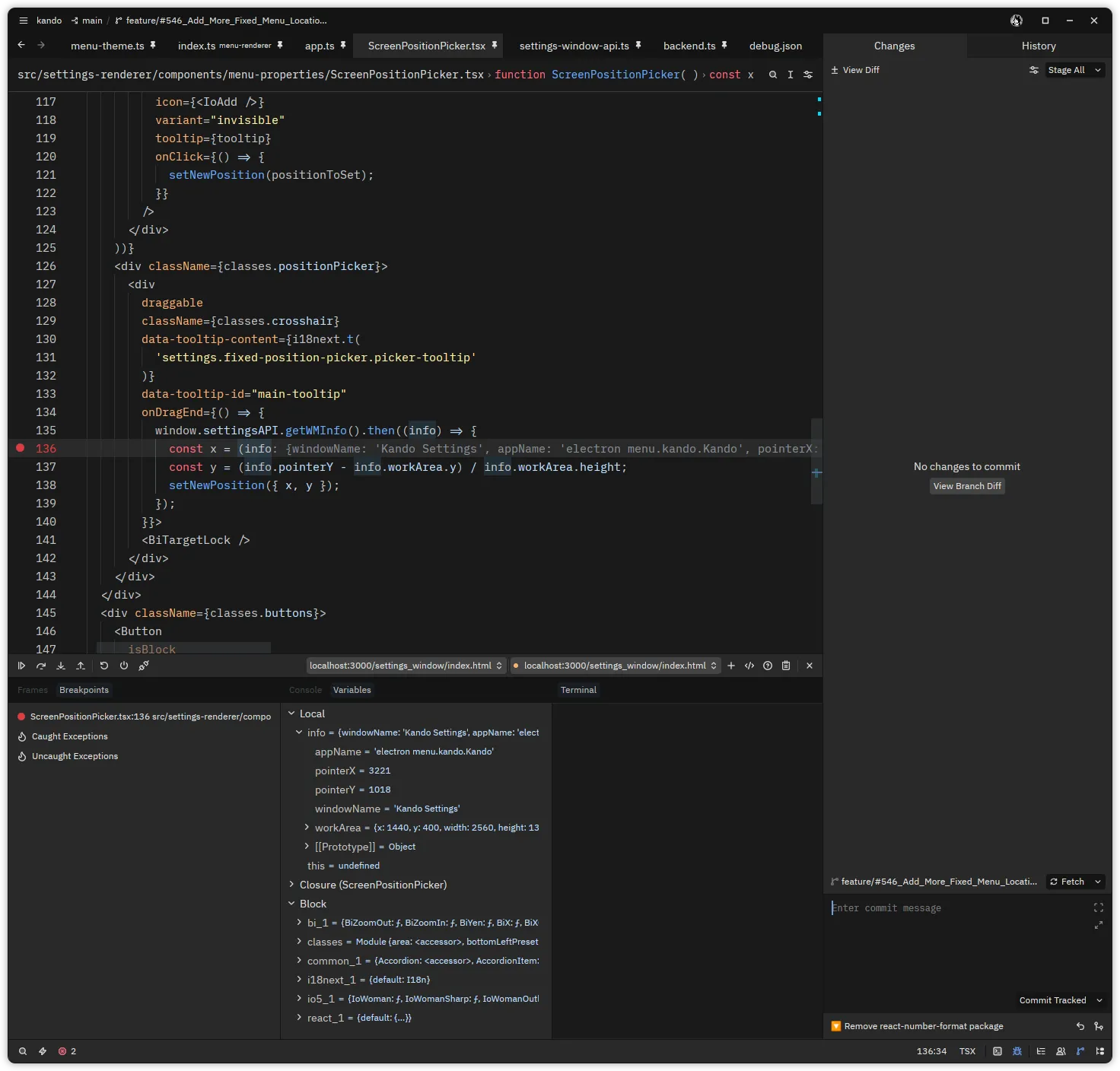Click Commit Tracked button

[1052, 1000]
